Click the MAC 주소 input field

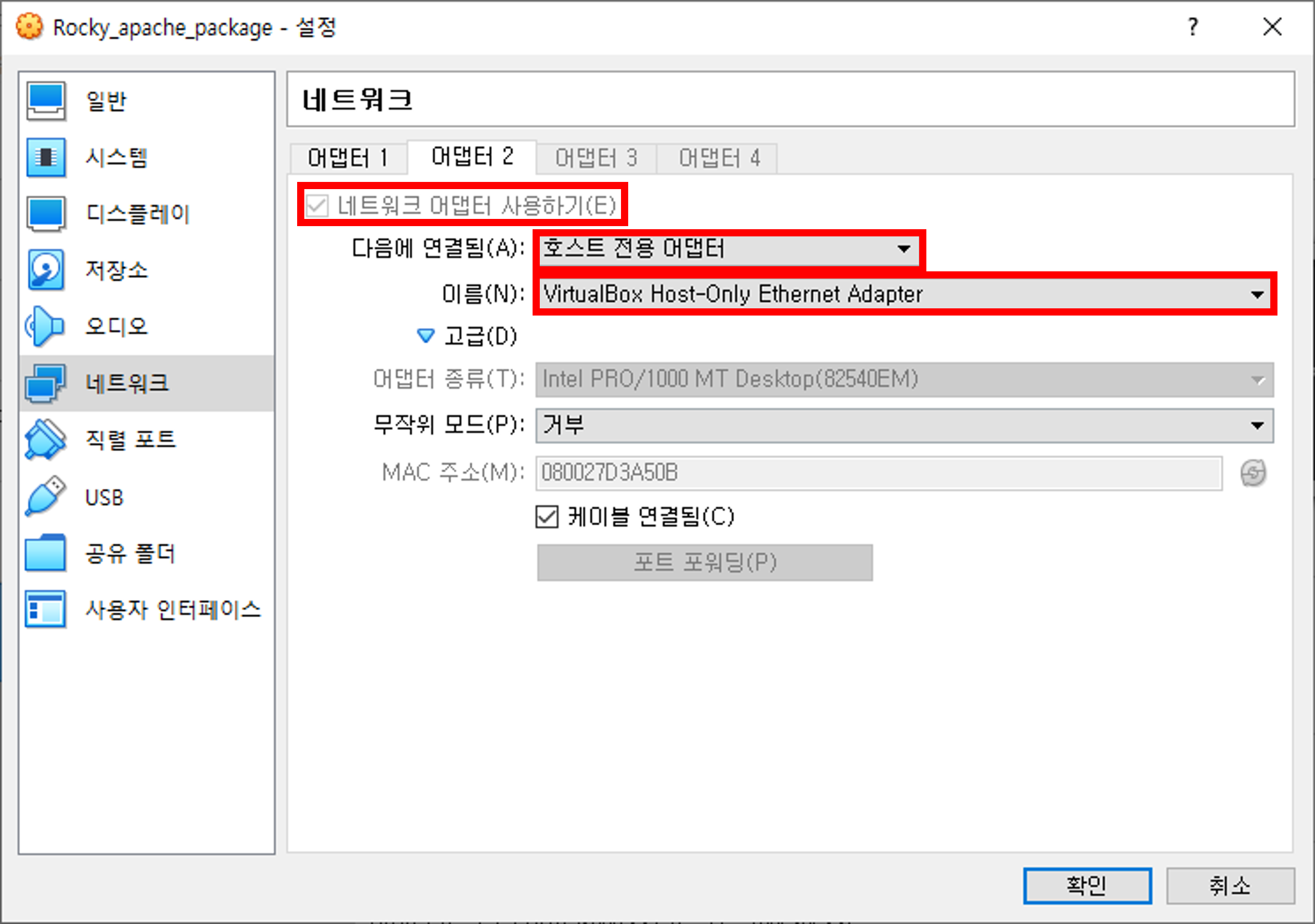(878, 473)
